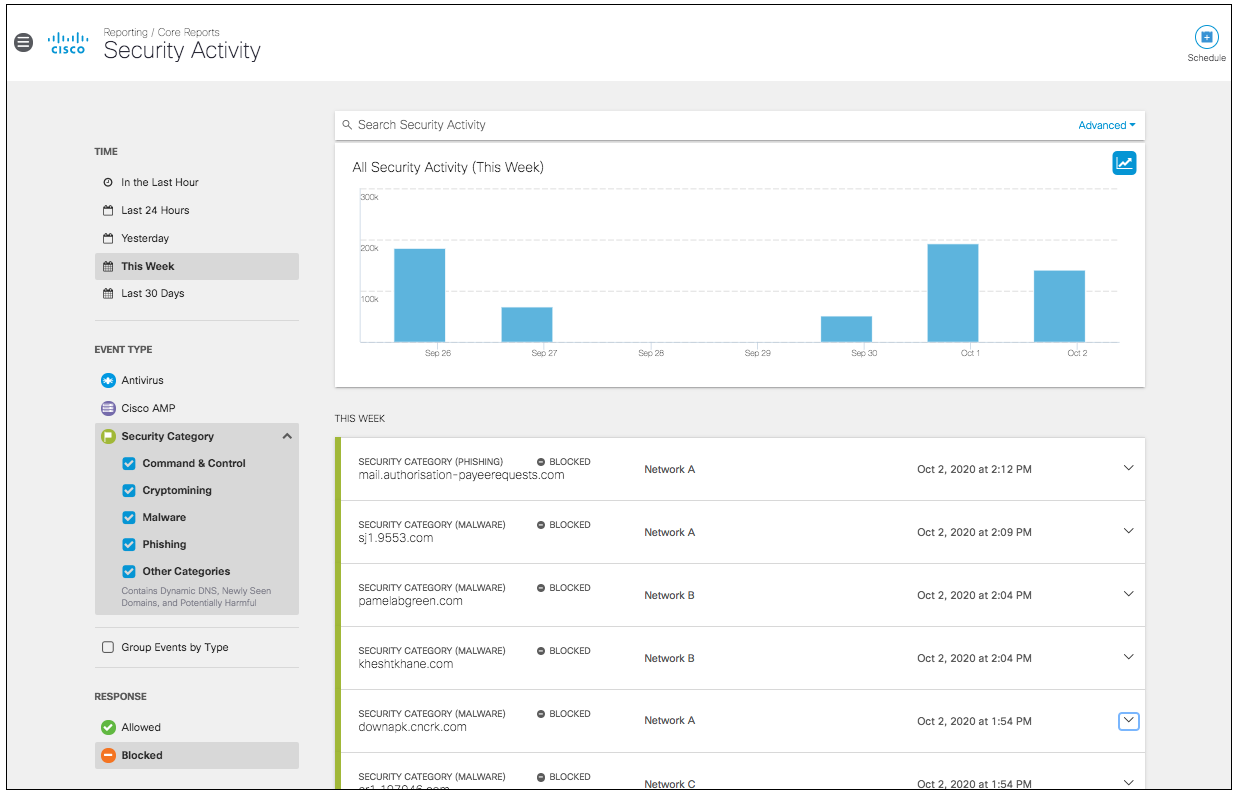The height and width of the screenshot is (796, 1236).
Task: Click the Cisco logo
Action: [68, 43]
